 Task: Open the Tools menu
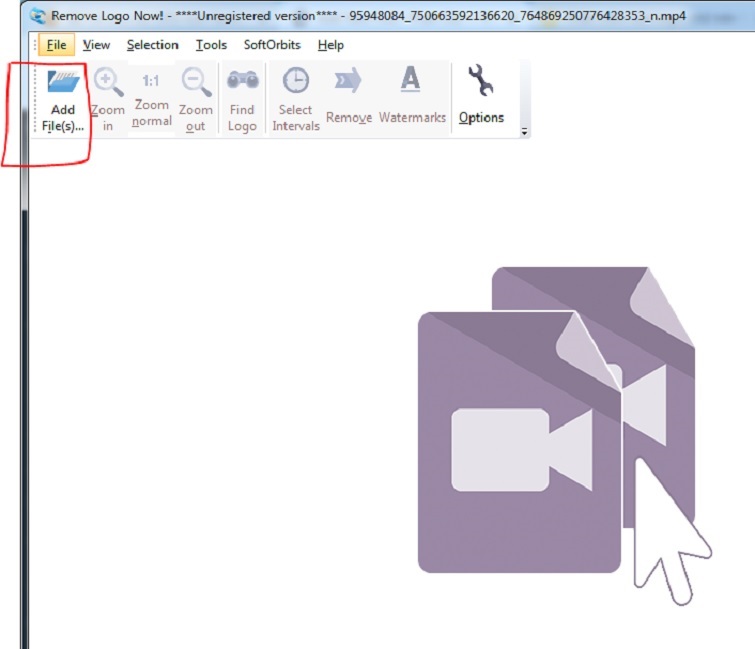(211, 45)
